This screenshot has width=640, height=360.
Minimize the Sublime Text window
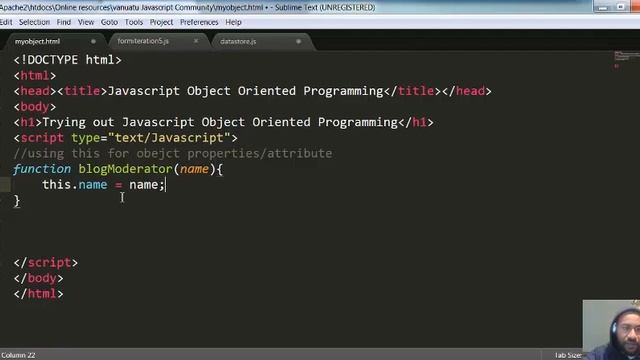[x=603, y=7]
